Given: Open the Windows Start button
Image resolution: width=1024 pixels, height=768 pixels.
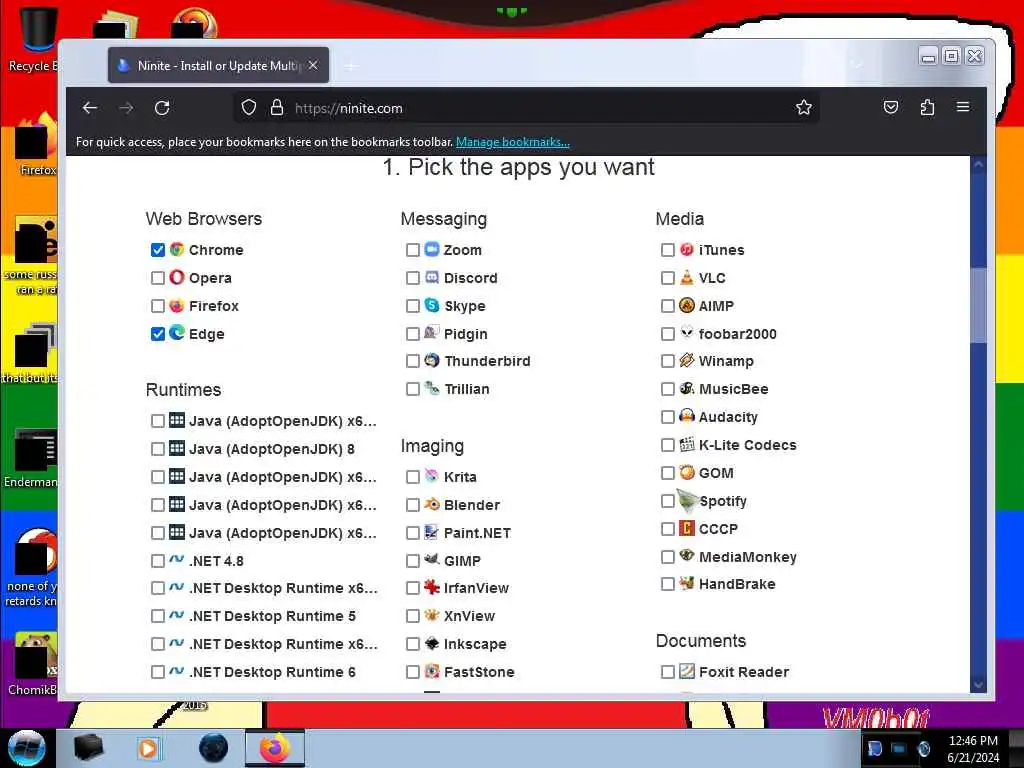Looking at the screenshot, I should tap(27, 748).
